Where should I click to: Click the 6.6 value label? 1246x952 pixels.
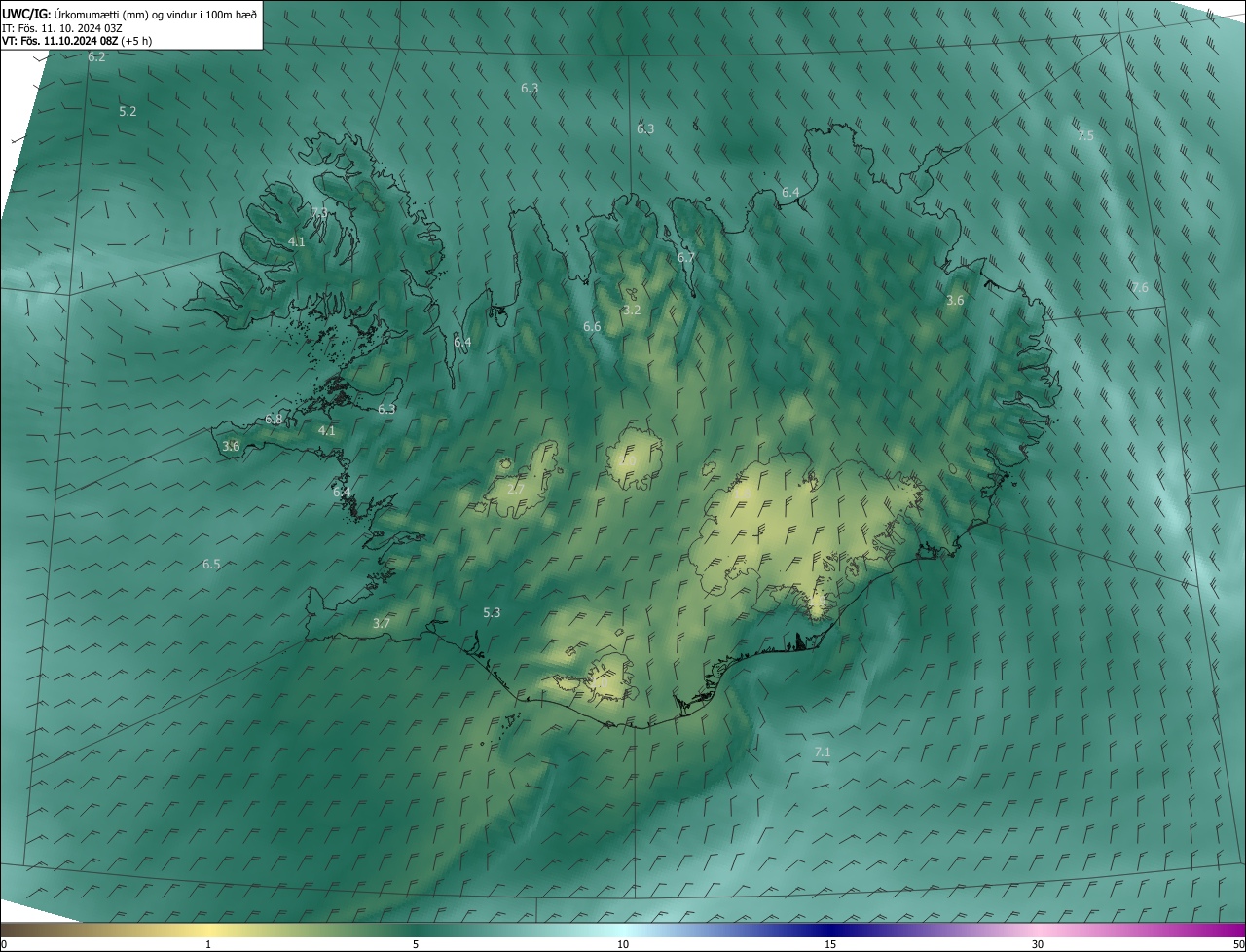pyautogui.click(x=592, y=327)
